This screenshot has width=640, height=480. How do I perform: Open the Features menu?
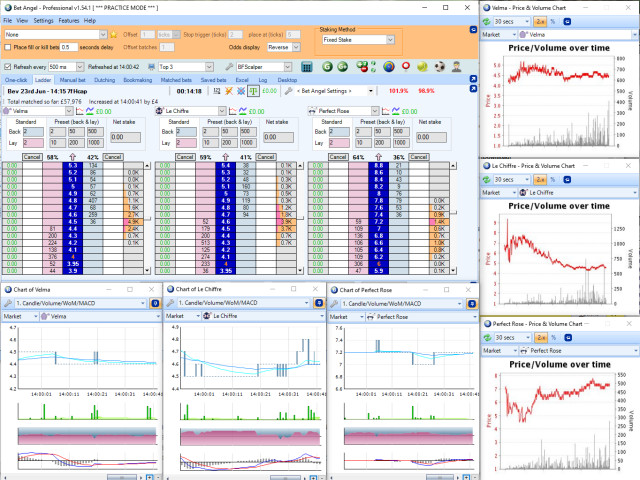(69, 20)
